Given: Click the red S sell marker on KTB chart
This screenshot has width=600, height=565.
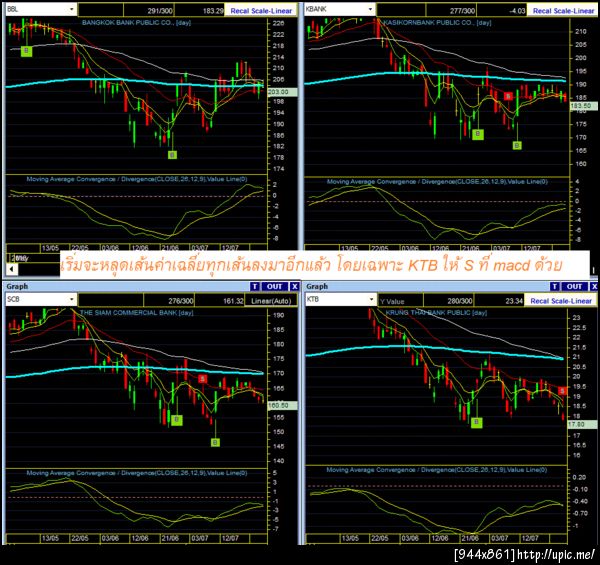Looking at the screenshot, I should click(562, 391).
